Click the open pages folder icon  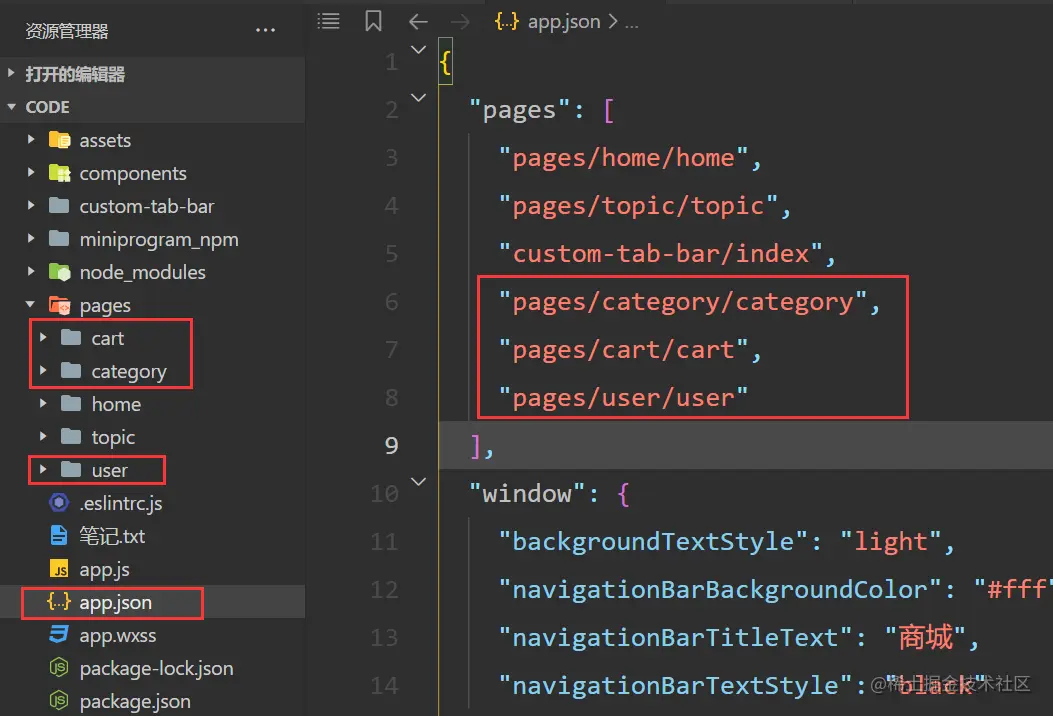pyautogui.click(x=60, y=306)
